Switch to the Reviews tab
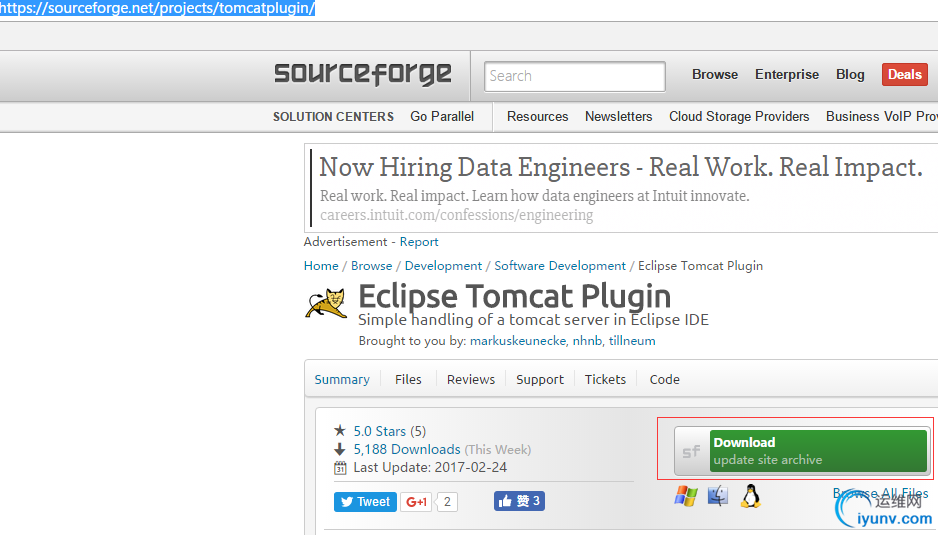This screenshot has width=938, height=535. coord(471,379)
